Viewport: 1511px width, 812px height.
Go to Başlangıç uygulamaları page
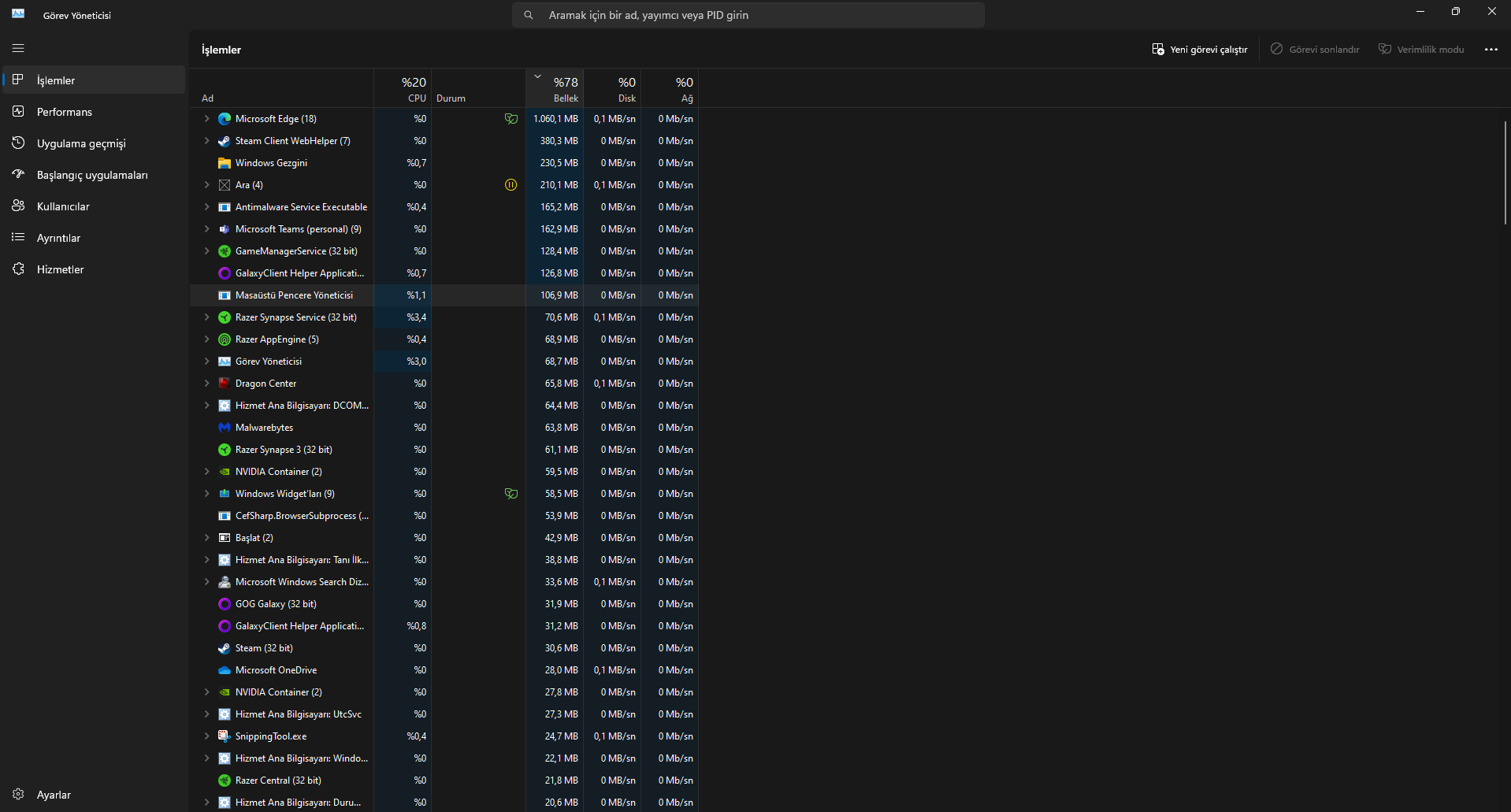click(94, 175)
